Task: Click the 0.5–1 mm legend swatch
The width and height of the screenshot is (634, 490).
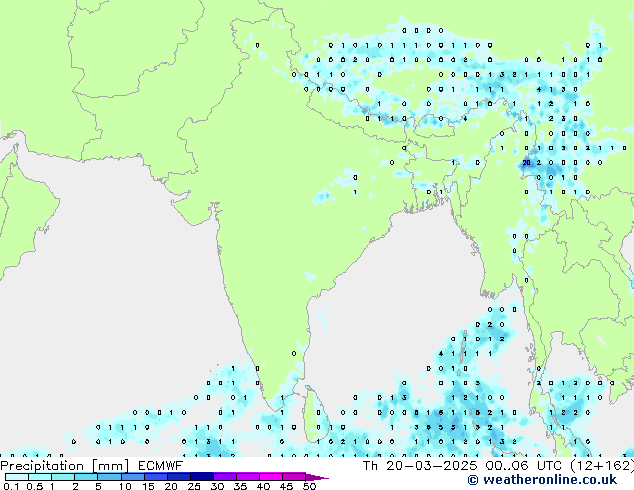Action: click(40, 477)
